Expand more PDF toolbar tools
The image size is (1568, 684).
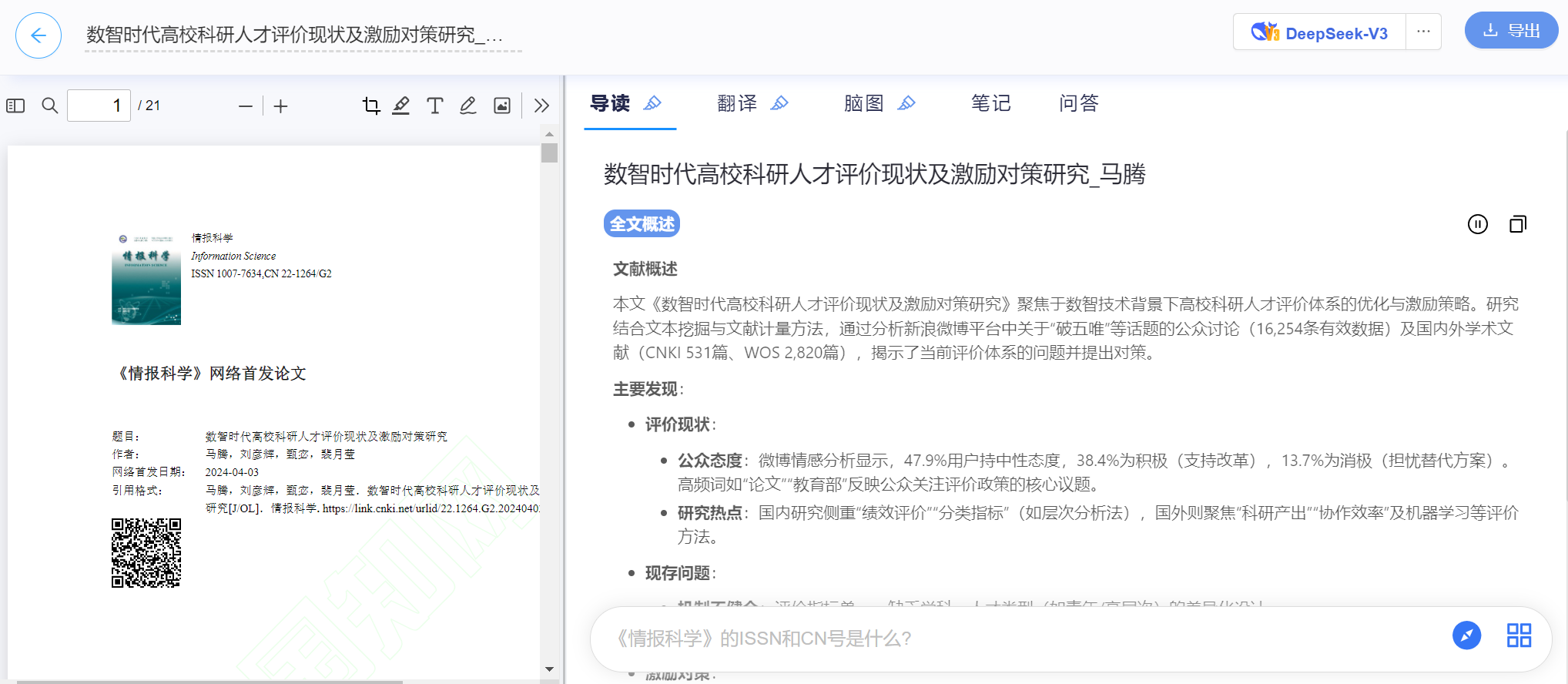coord(541,106)
